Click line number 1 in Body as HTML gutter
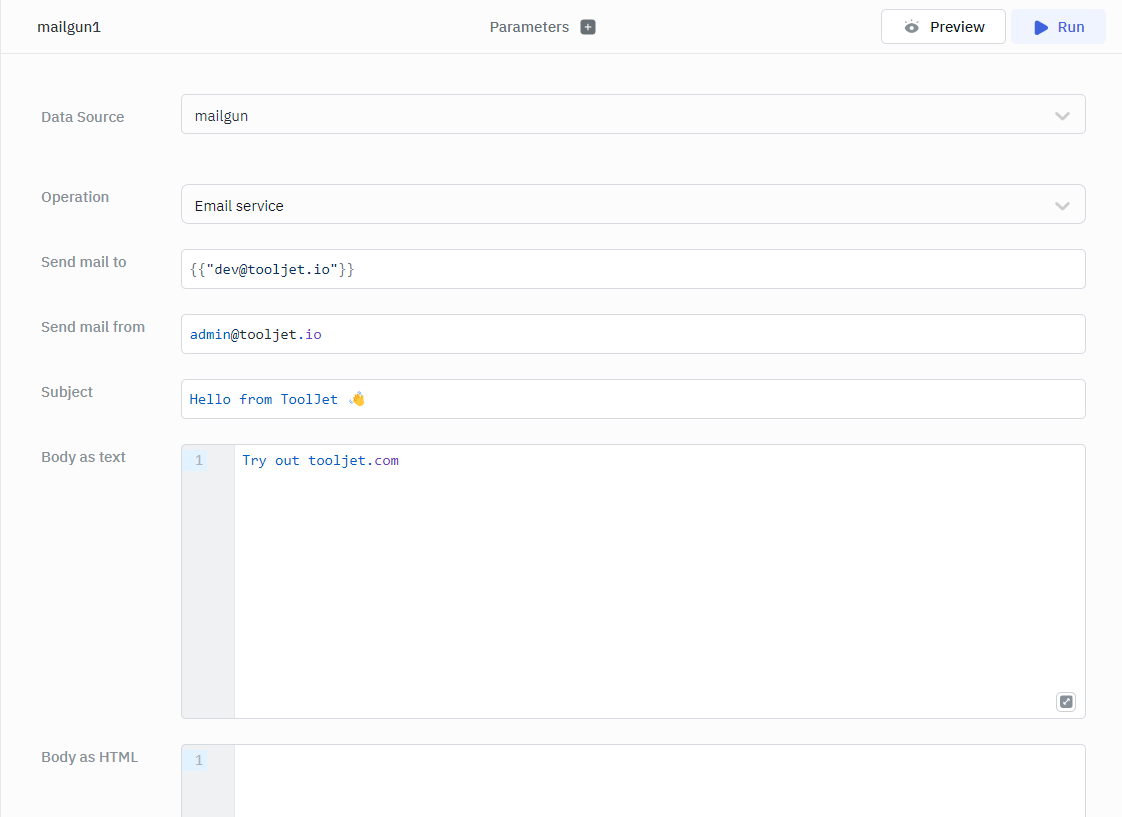This screenshot has height=817, width=1122. (199, 761)
